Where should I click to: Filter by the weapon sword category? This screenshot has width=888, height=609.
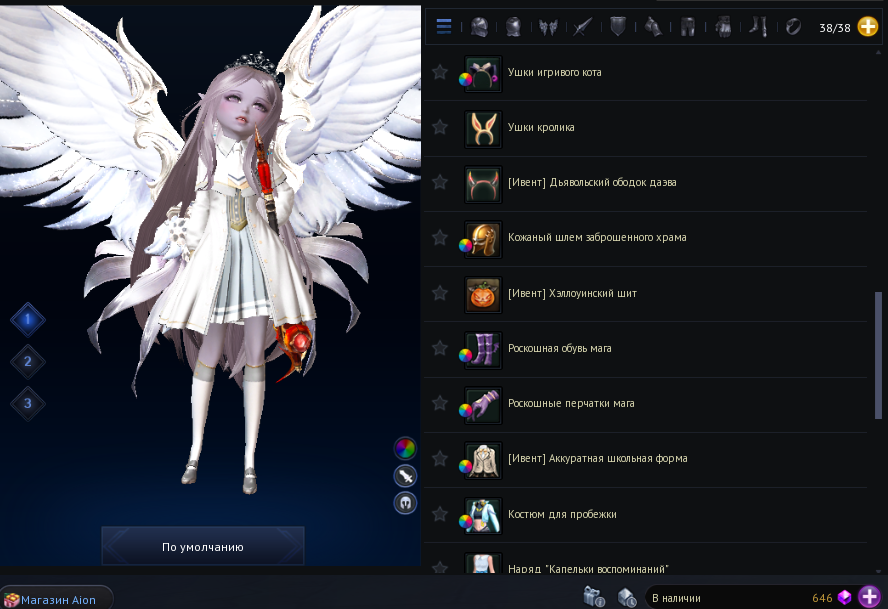[x=582, y=27]
